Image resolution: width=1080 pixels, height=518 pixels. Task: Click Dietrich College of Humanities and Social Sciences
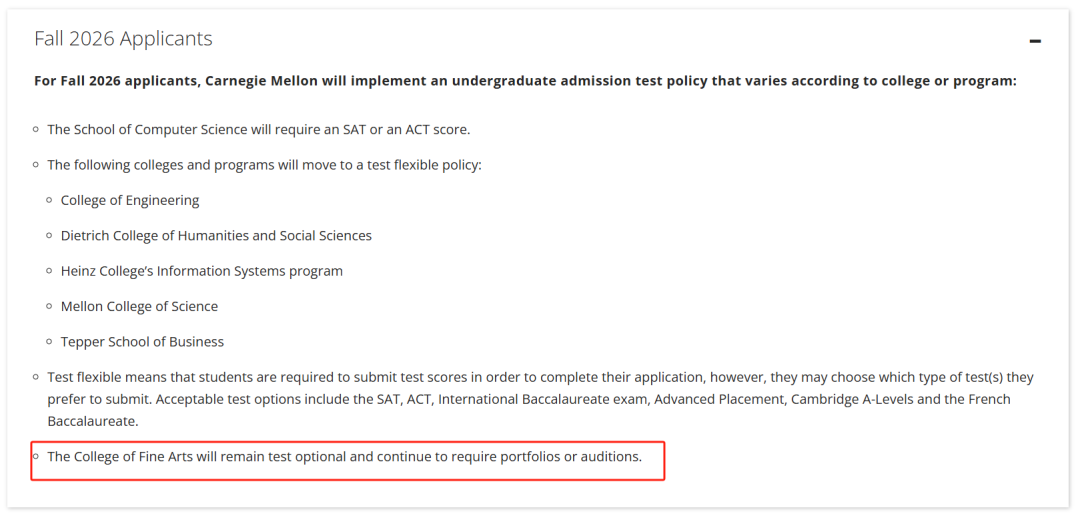tap(216, 236)
